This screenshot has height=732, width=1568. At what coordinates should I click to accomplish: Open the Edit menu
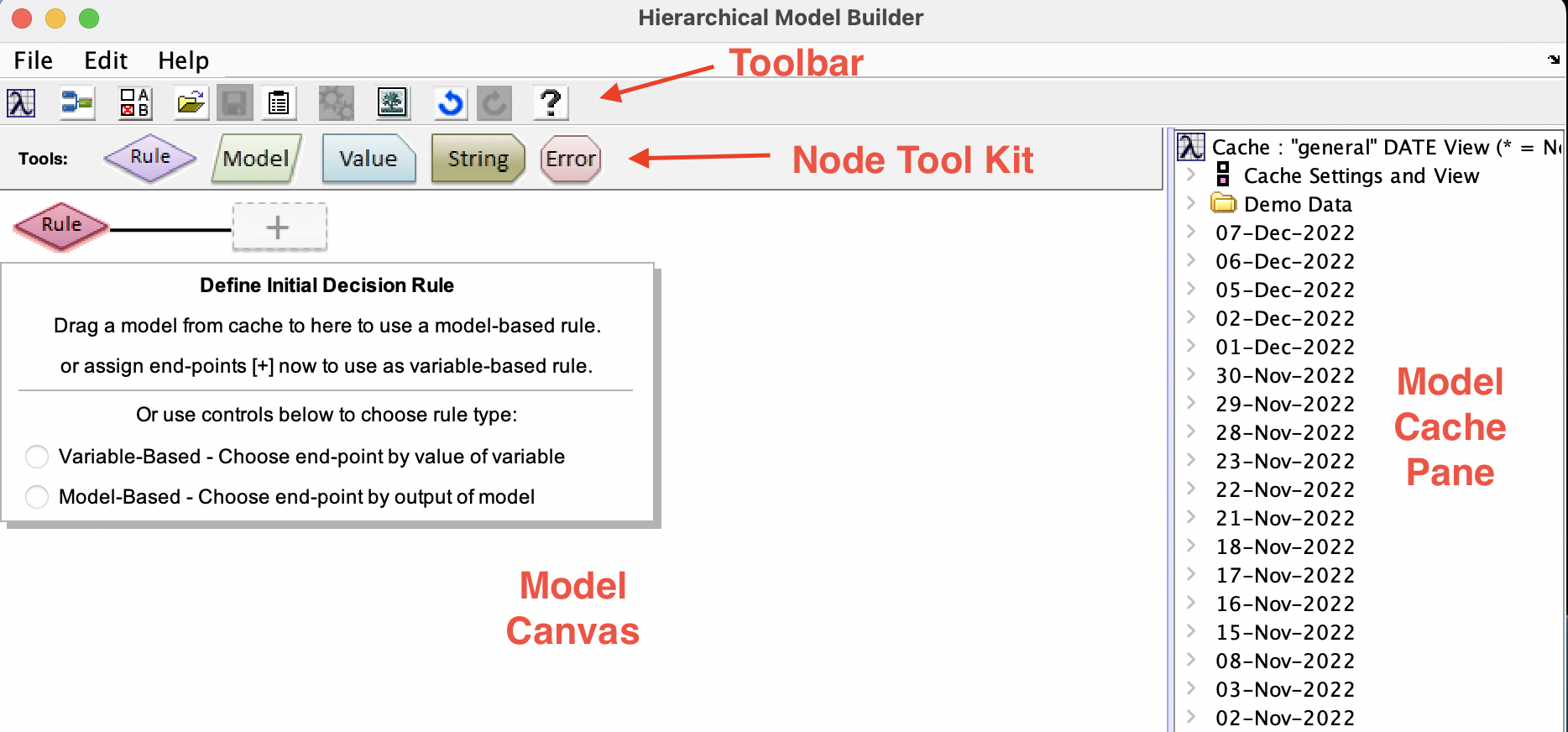pyautogui.click(x=106, y=60)
